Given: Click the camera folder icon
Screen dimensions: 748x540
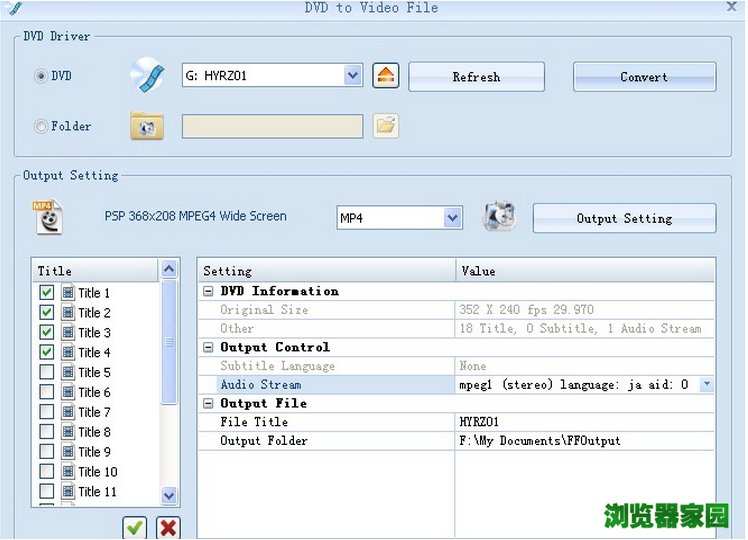Looking at the screenshot, I should tap(147, 126).
